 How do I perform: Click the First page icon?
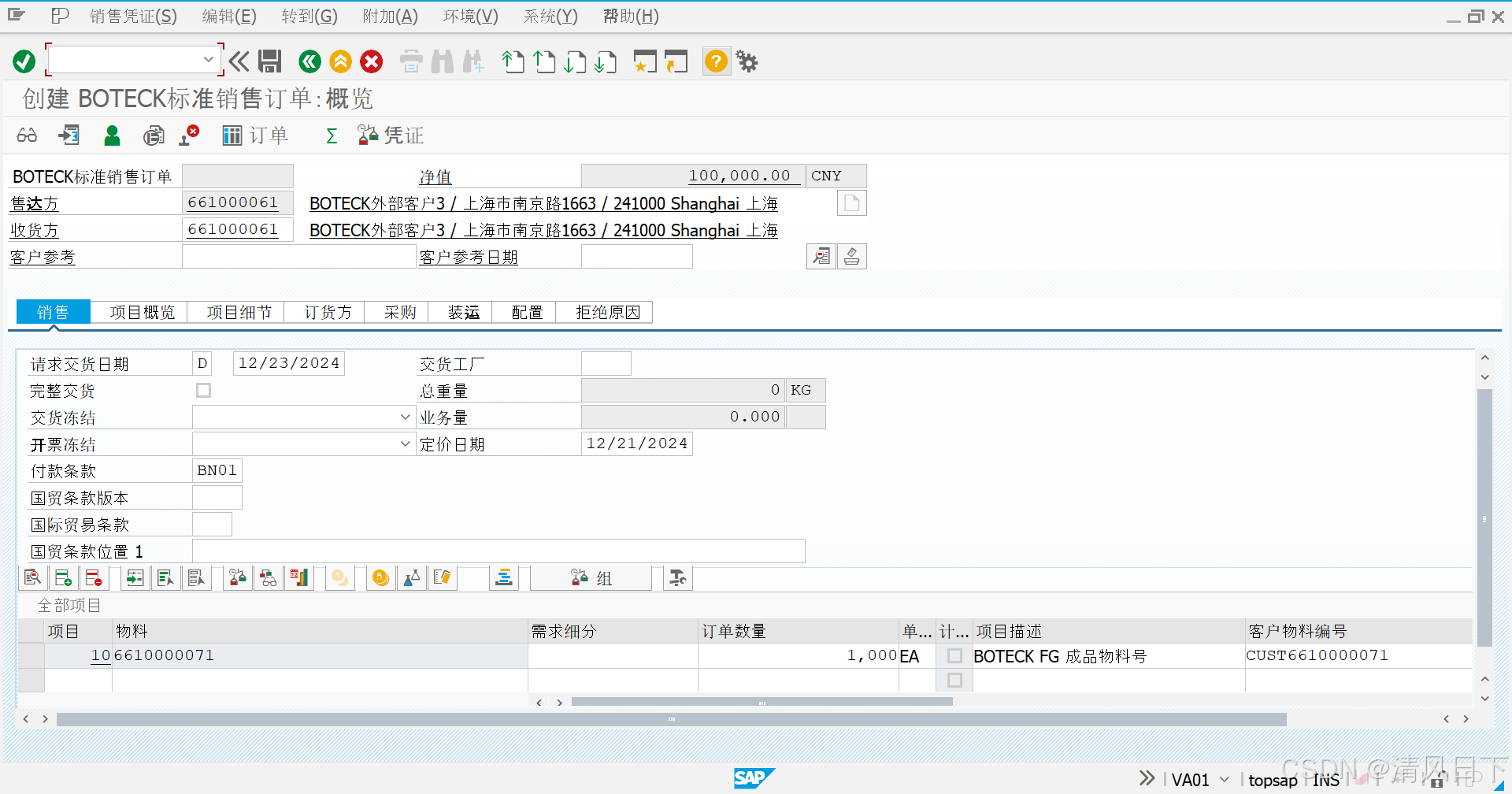coord(513,61)
